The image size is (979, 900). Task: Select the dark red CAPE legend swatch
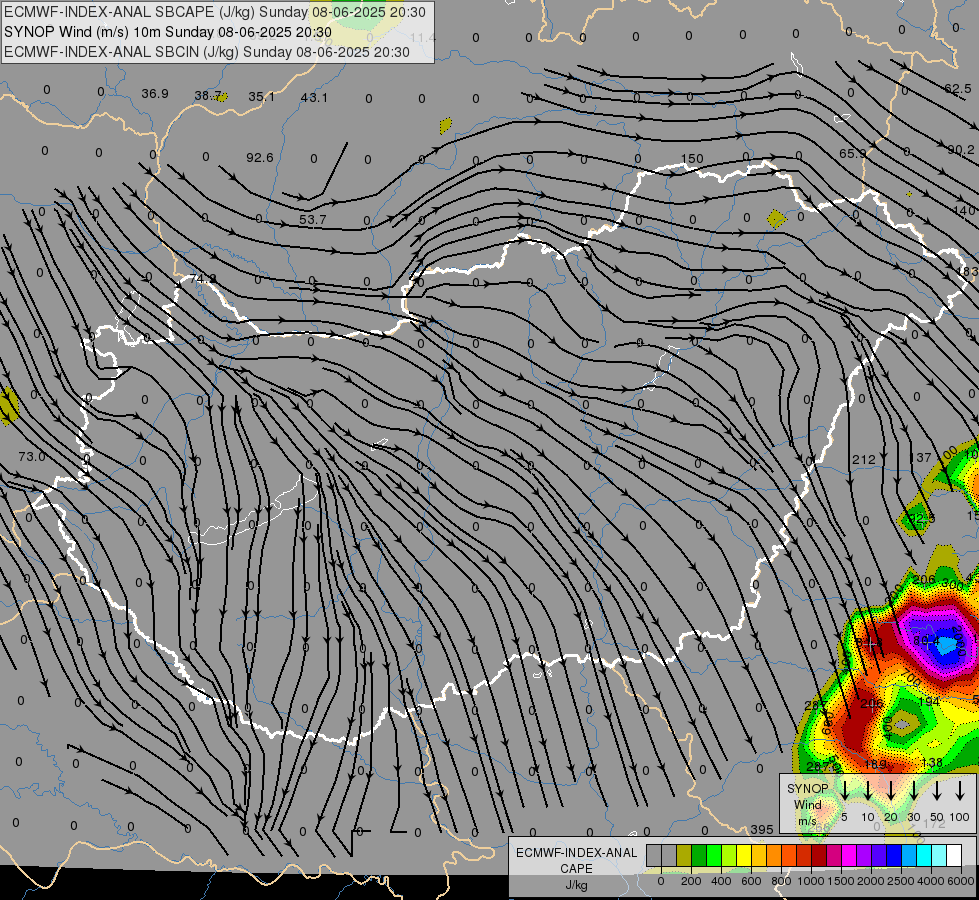(819, 856)
